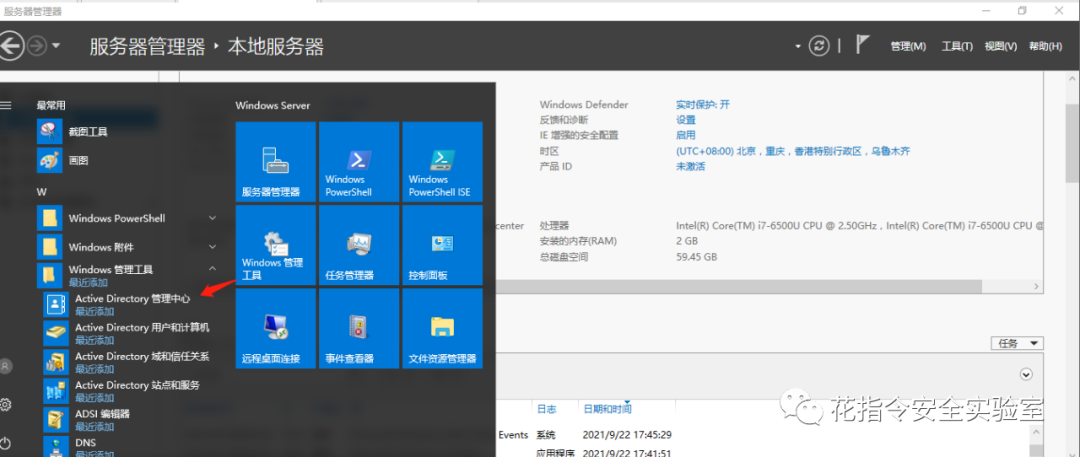
Task: Open the 视图(V) menu
Action: coord(1001,46)
